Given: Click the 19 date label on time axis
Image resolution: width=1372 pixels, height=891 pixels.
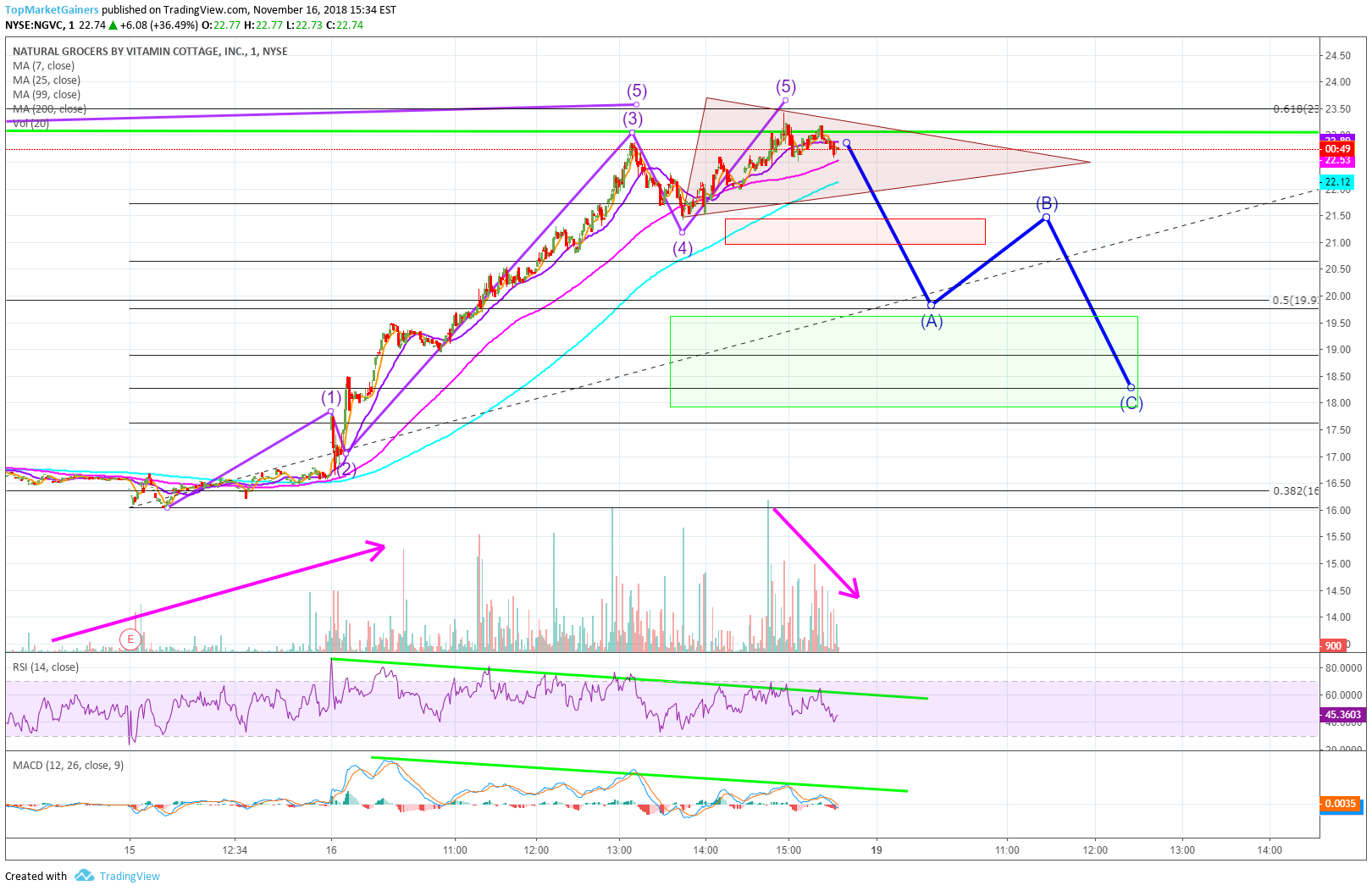Looking at the screenshot, I should [x=877, y=850].
